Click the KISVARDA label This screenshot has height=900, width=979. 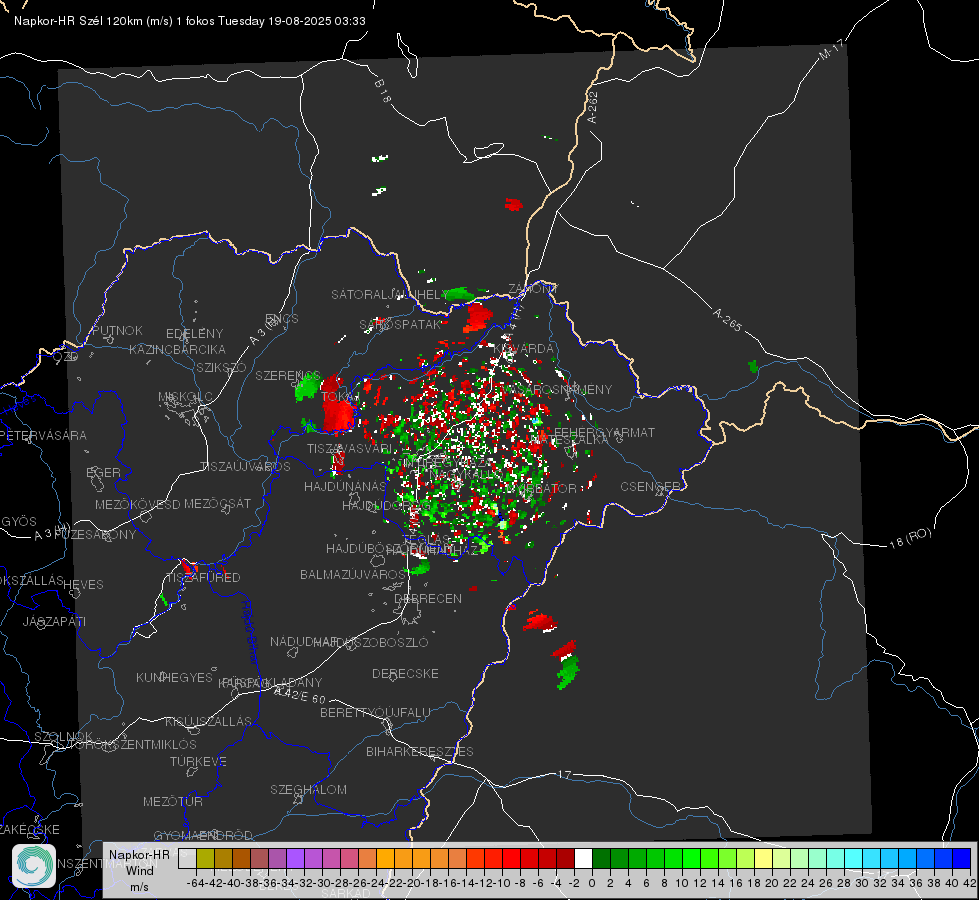[524, 349]
